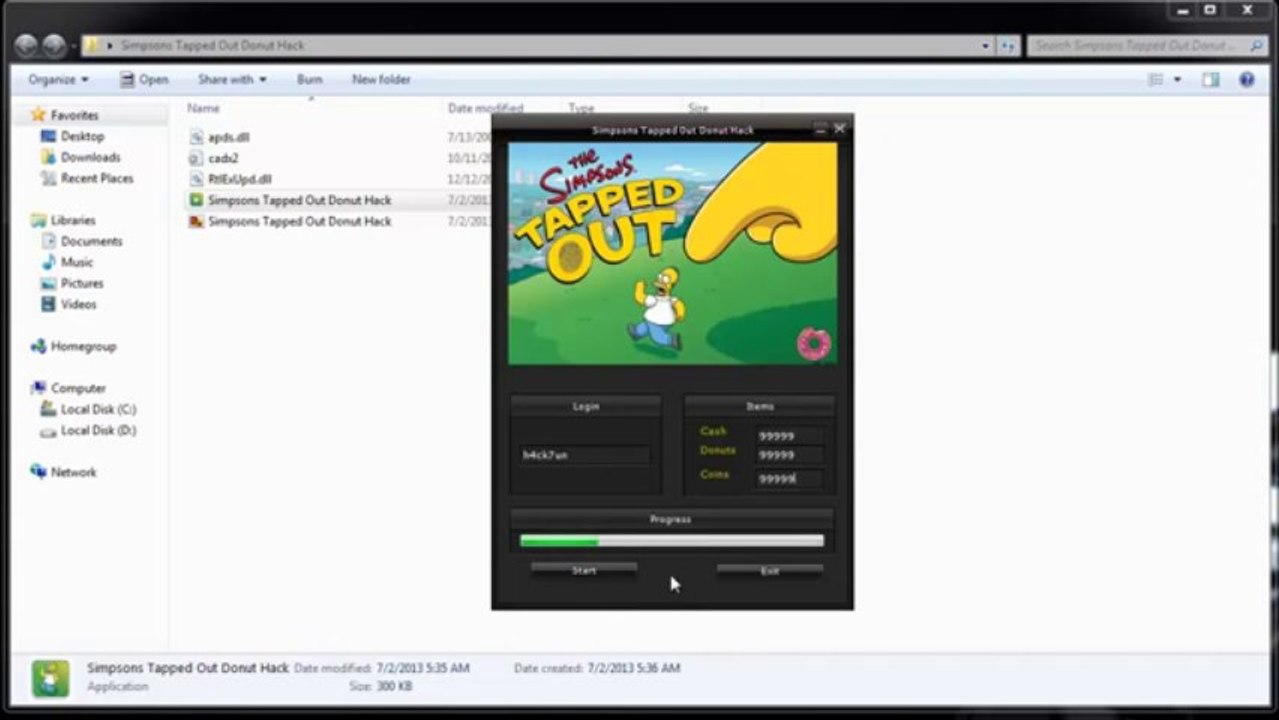The width and height of the screenshot is (1279, 720).
Task: Click the search magnifier icon
Action: click(x=1256, y=46)
